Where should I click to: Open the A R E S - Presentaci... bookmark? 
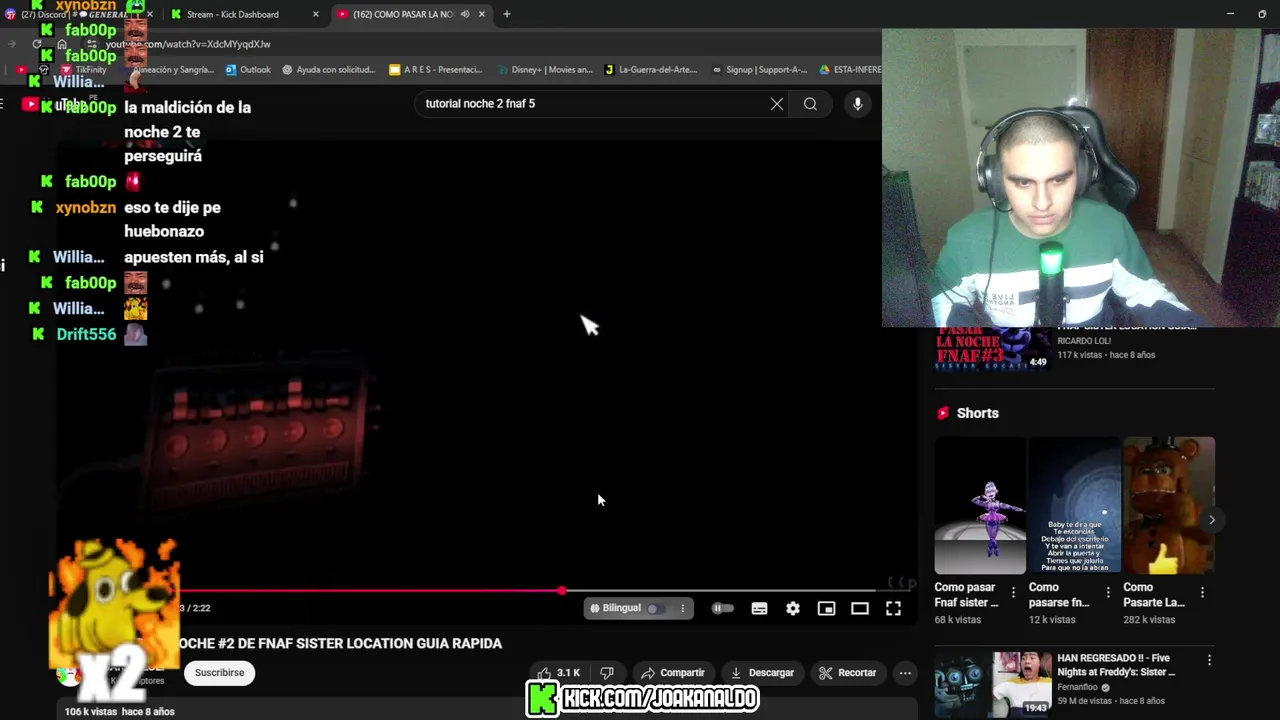click(x=435, y=70)
